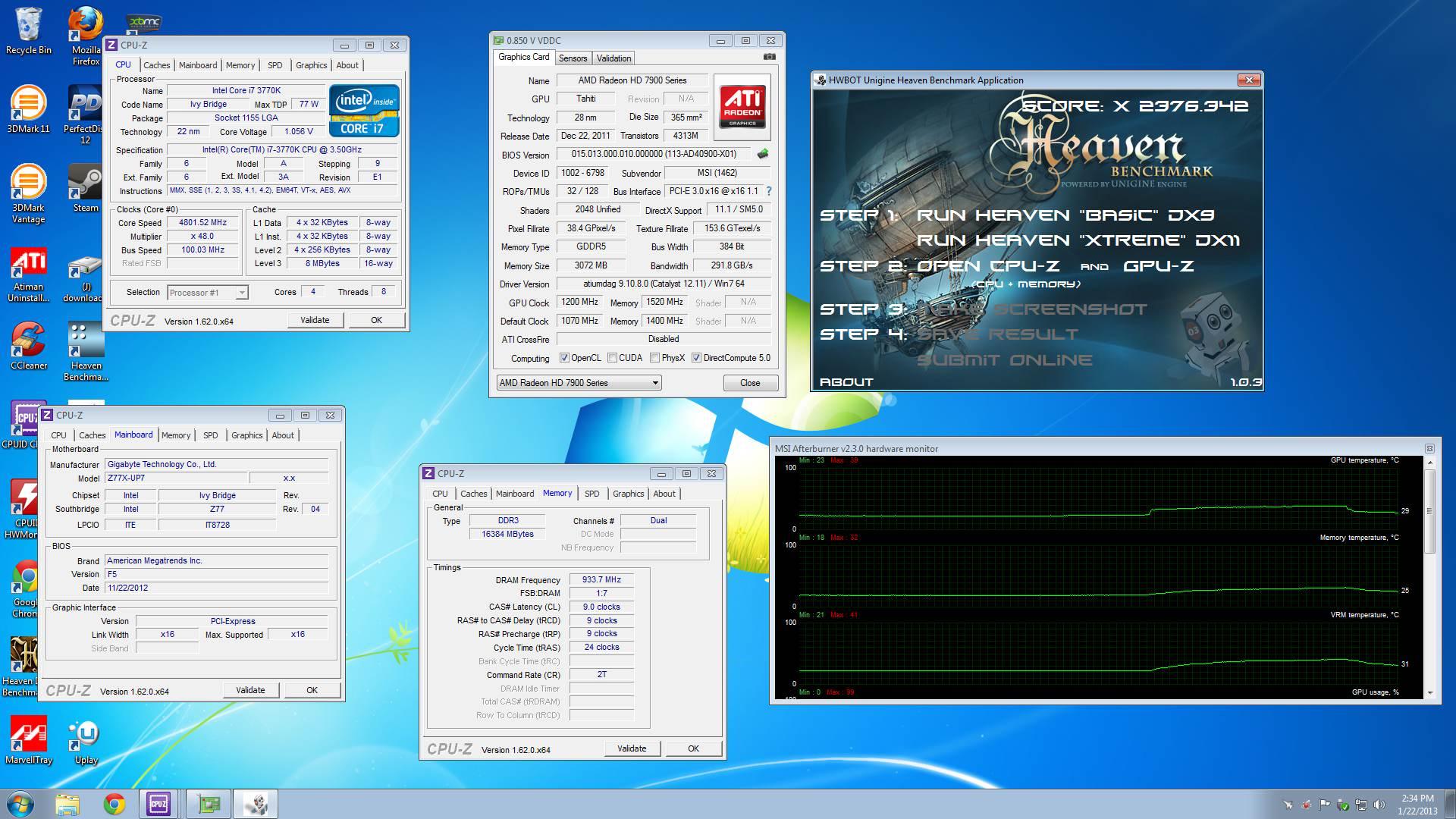Switch to HWBOT Heaven taskbar button
The width and height of the screenshot is (1456, 819).
tap(256, 804)
